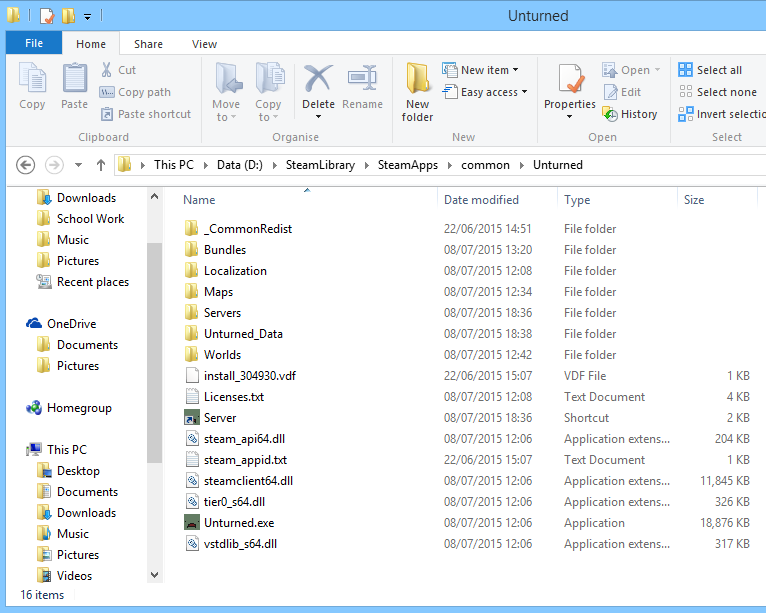
Task: Sort by Date modified column header
Action: (481, 200)
